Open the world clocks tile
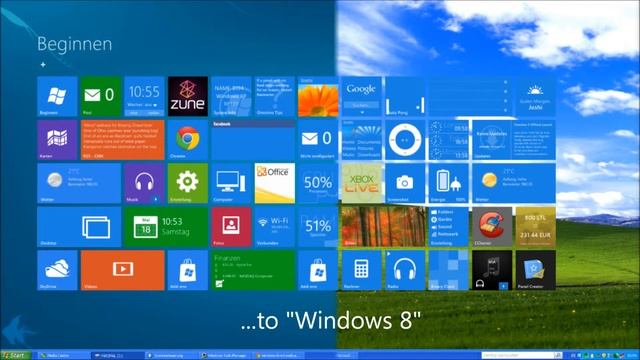 (449, 140)
